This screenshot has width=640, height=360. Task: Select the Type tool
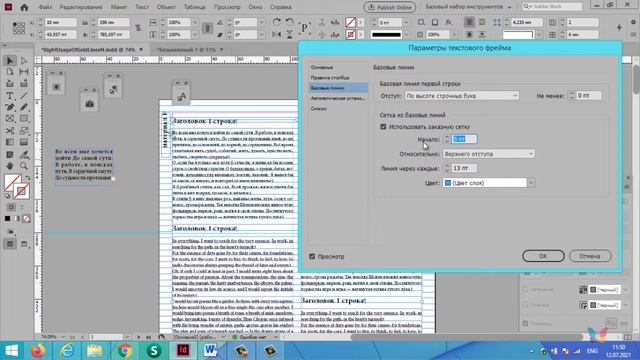(x=10, y=96)
